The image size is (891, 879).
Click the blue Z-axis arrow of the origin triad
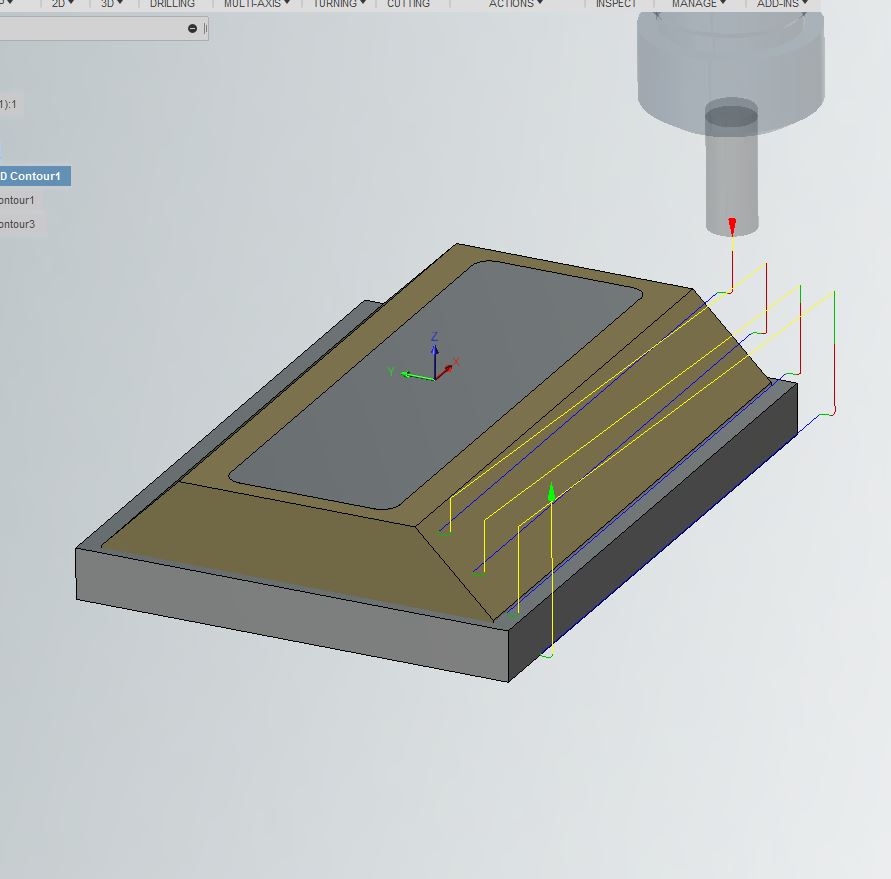click(434, 348)
